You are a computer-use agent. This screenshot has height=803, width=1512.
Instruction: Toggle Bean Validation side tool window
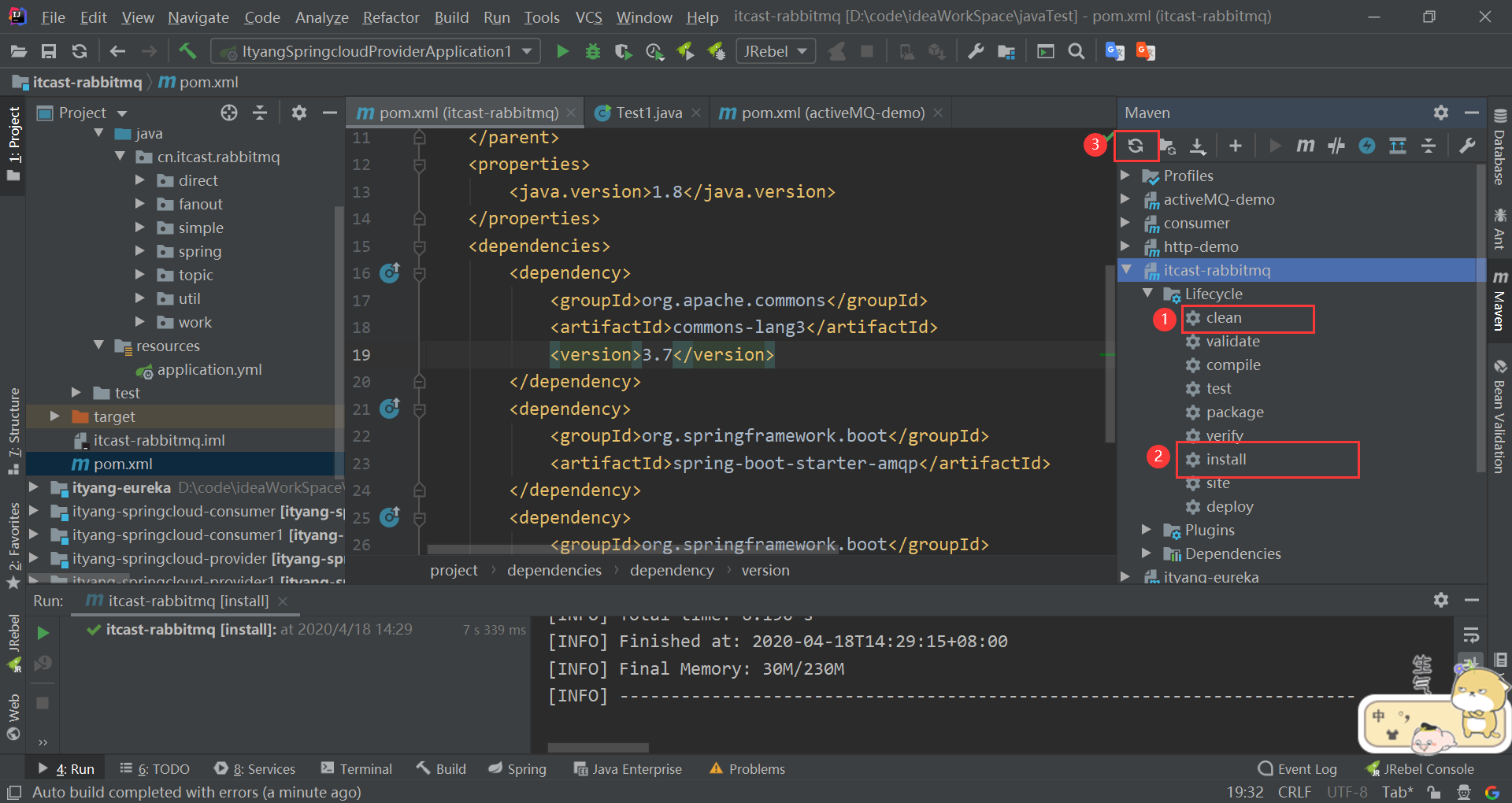[x=1500, y=417]
